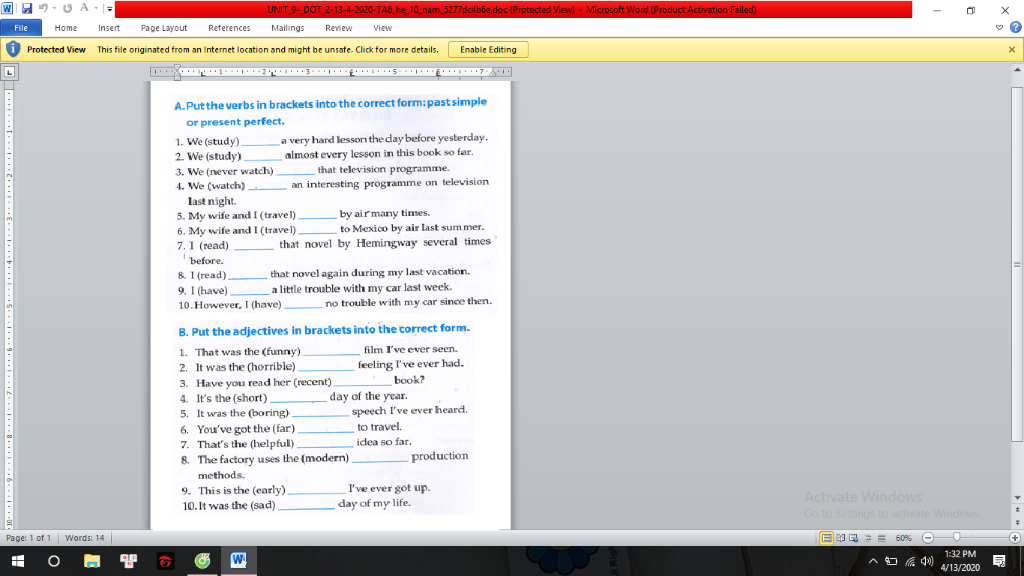
Task: Open the Undo history dropdown arrow
Action: click(54, 8)
